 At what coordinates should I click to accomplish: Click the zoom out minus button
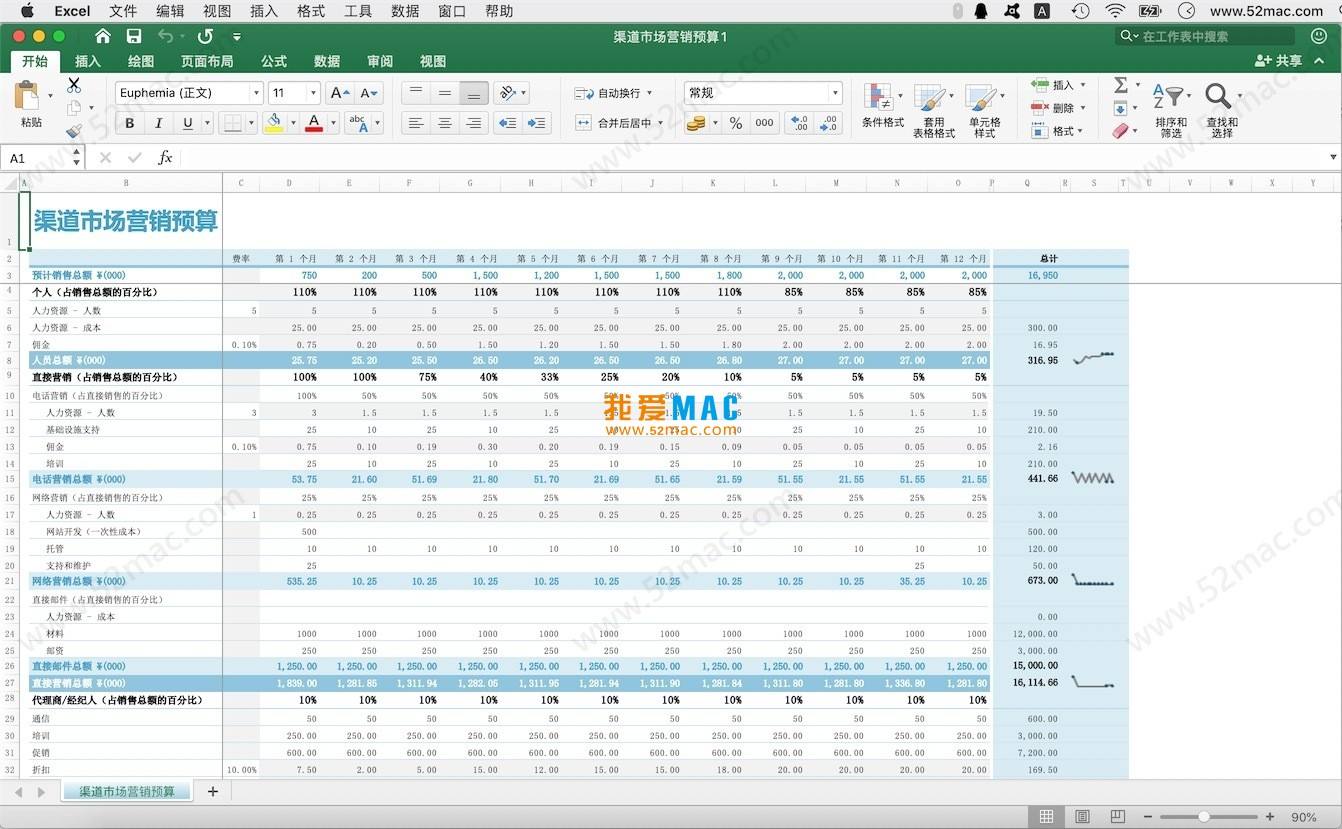tap(1150, 817)
